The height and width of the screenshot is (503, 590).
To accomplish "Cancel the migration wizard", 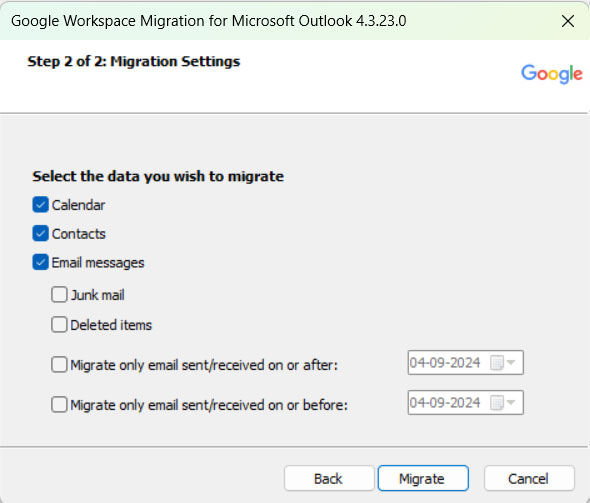I will click(529, 479).
